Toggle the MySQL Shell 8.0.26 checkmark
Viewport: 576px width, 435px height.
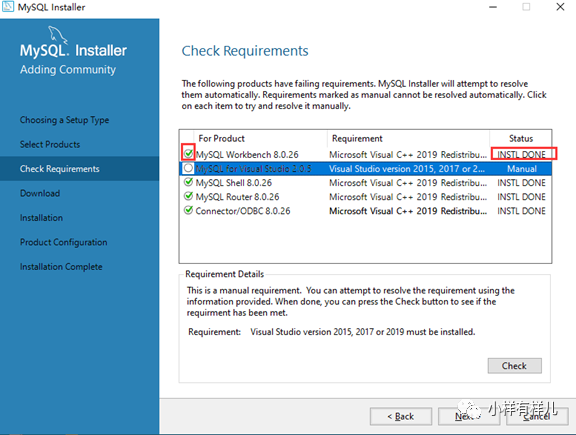click(x=188, y=182)
